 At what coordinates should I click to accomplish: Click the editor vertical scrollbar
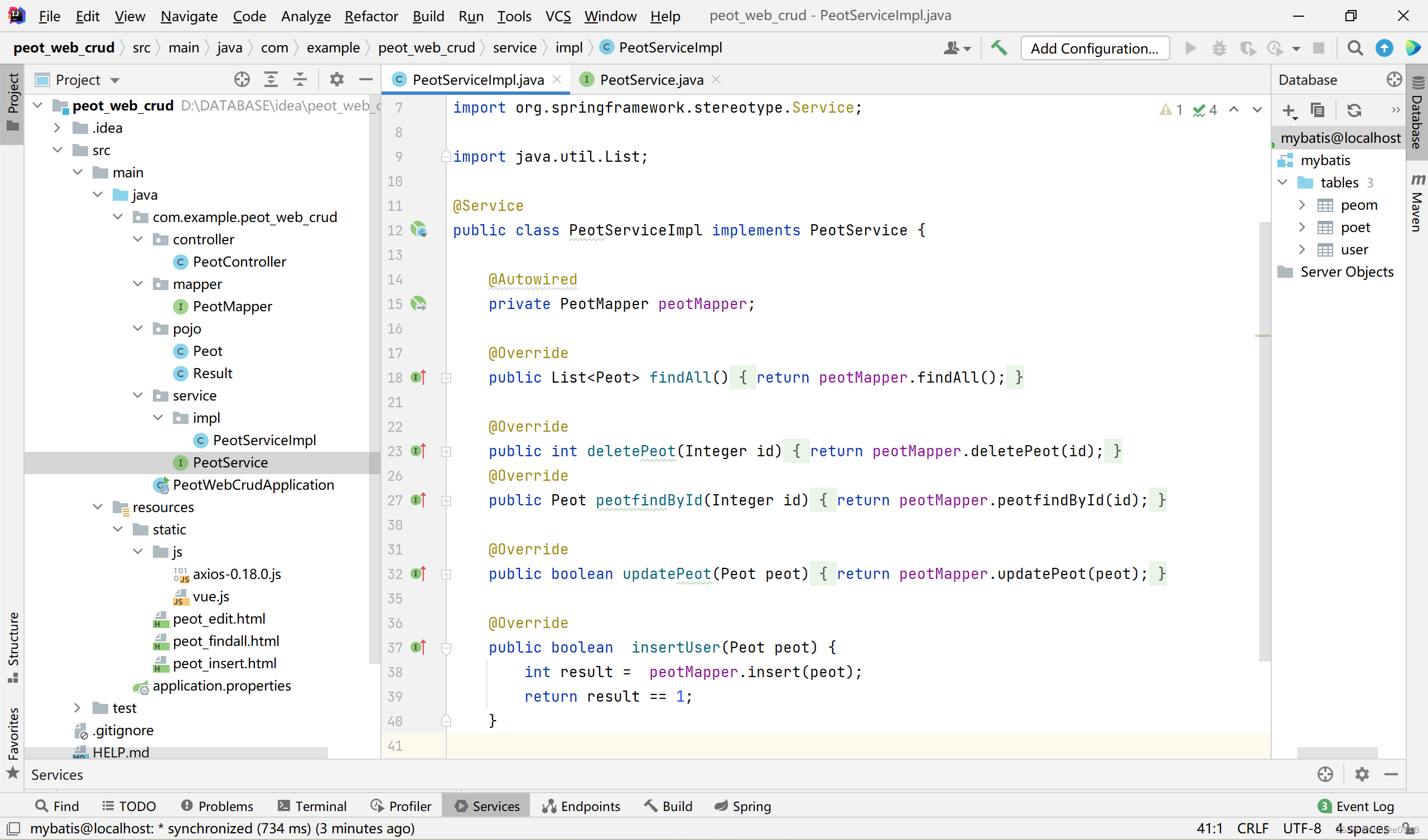[x=1264, y=442]
